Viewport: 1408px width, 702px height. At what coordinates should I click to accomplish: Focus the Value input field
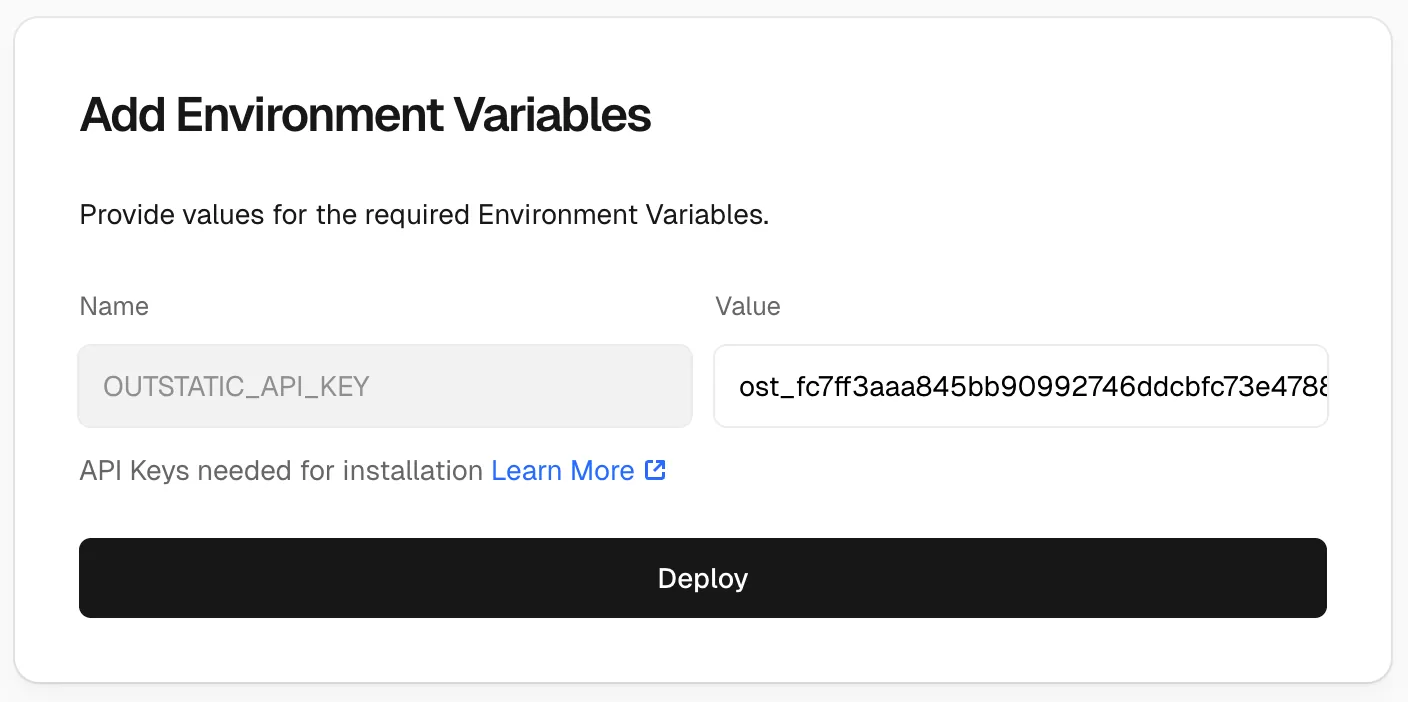click(x=1020, y=386)
